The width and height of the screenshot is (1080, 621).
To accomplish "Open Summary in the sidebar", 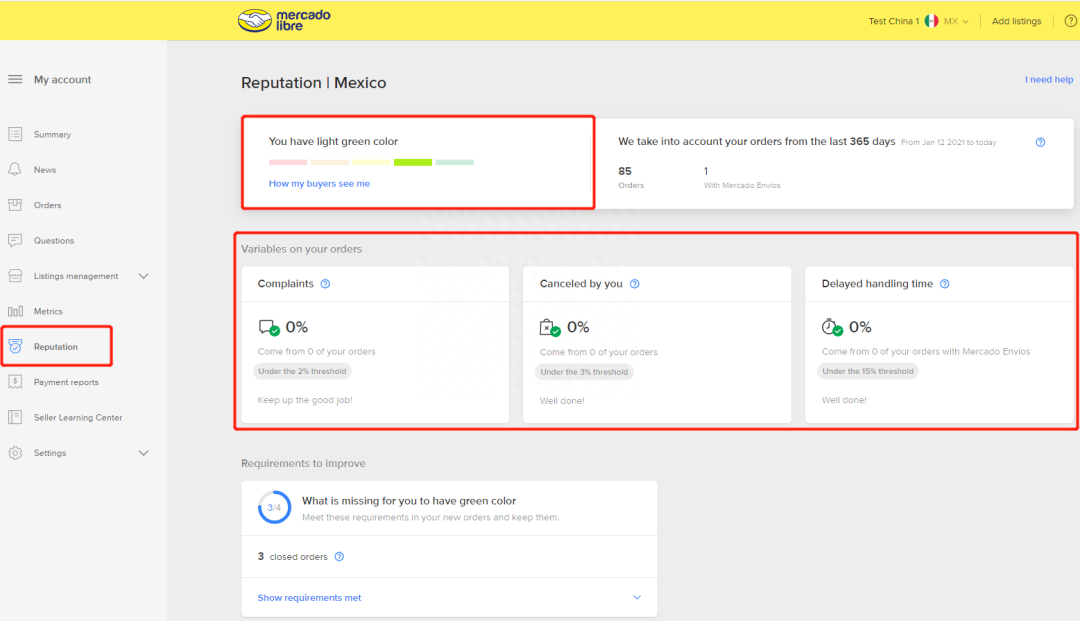I will (52, 134).
